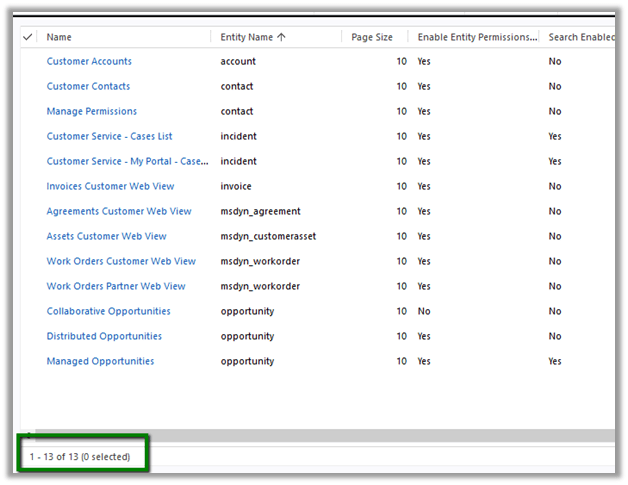Click the Entity Name sort arrow
Viewport: 628px width, 485px height.
(x=281, y=37)
